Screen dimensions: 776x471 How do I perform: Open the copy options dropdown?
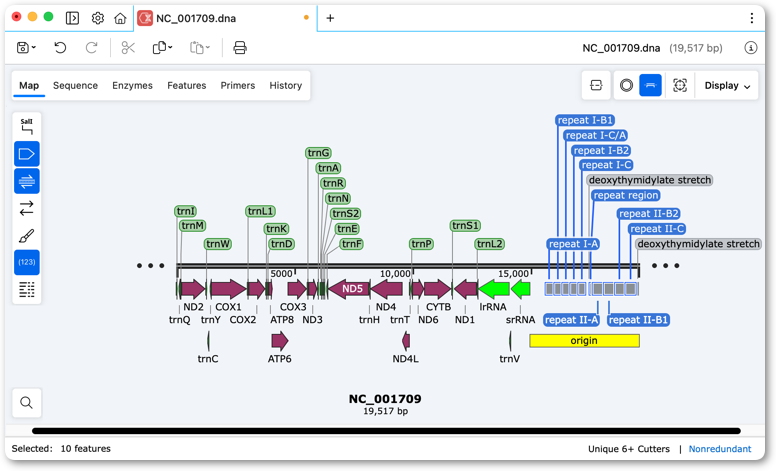pos(163,47)
